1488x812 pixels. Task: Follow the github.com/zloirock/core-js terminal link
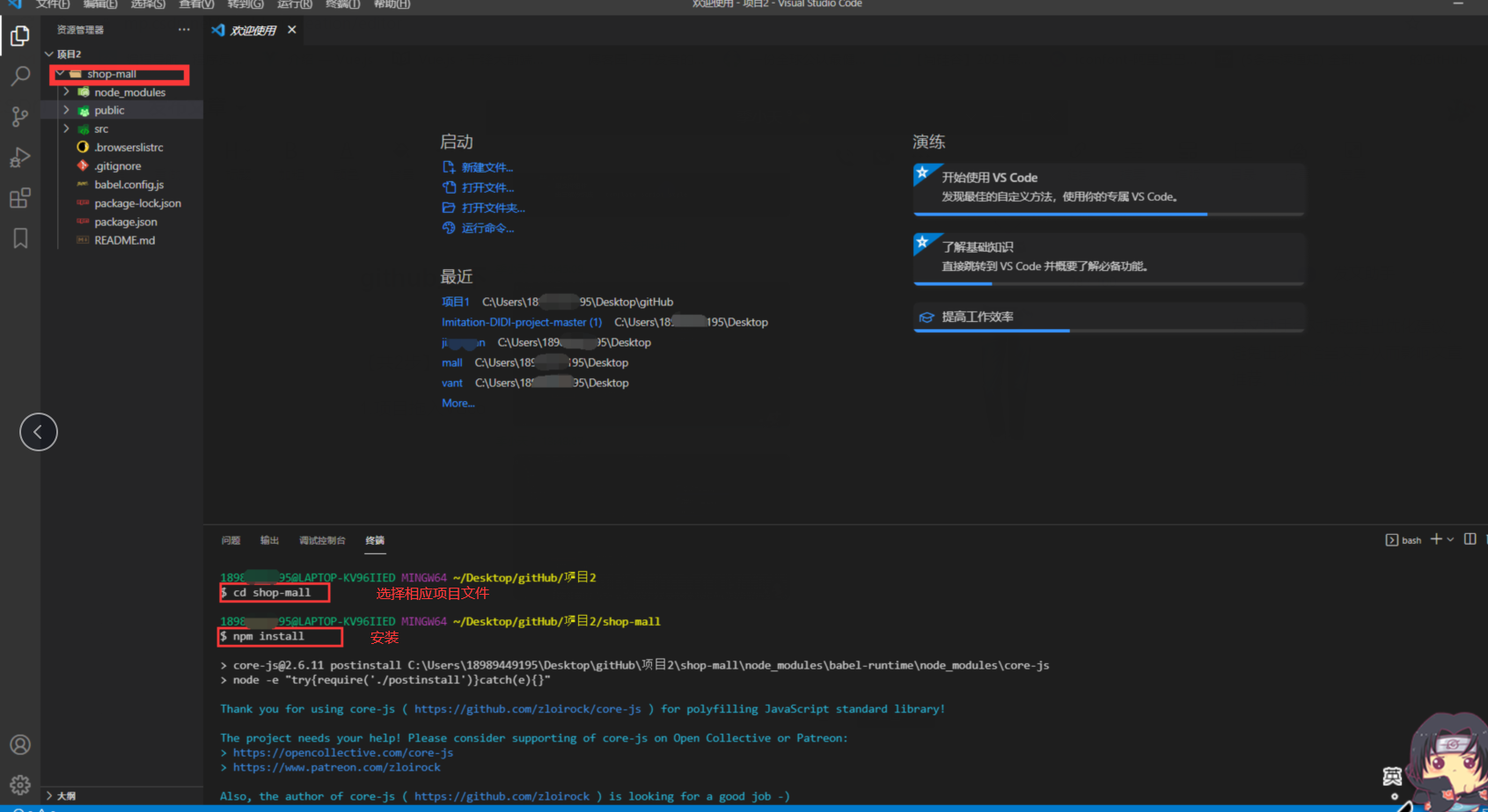click(528, 709)
